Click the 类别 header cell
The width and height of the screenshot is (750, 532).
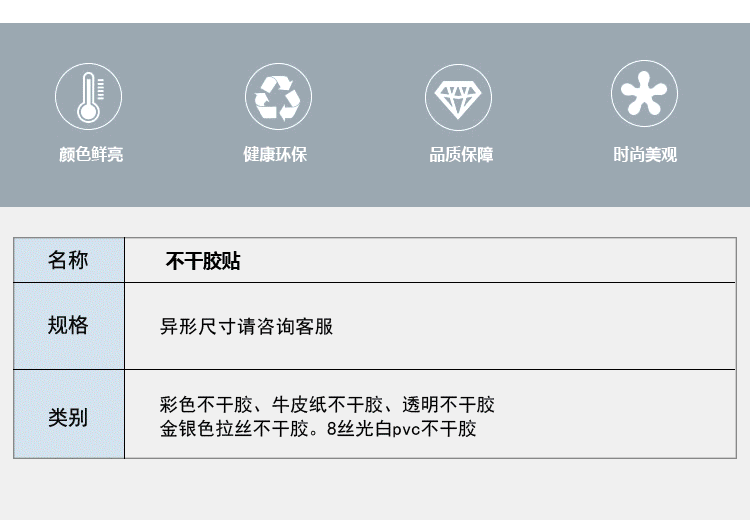pos(69,414)
